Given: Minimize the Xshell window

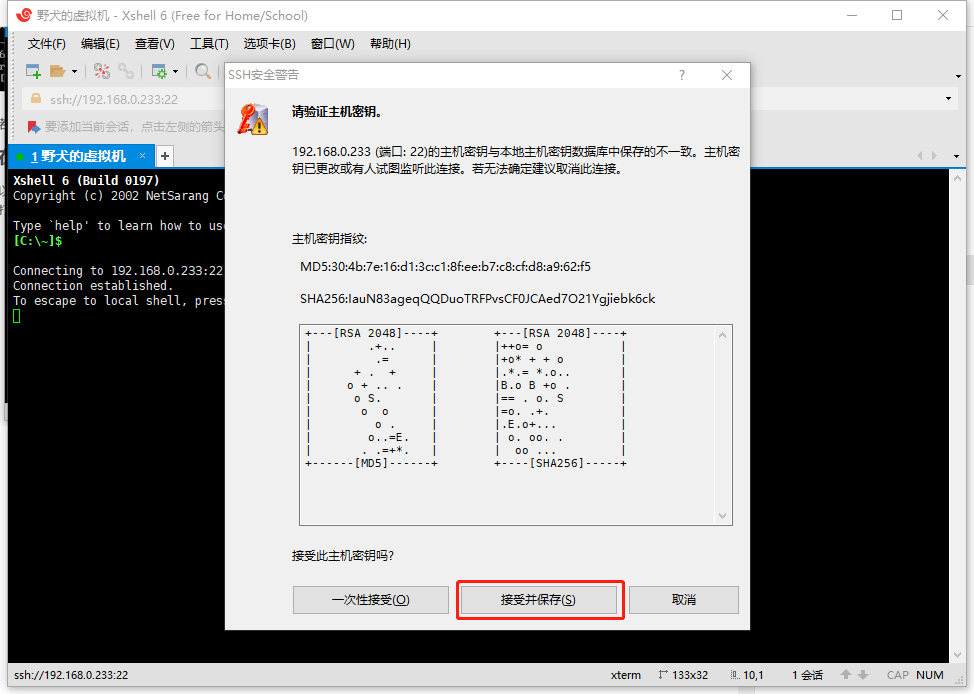Looking at the screenshot, I should pos(852,15).
